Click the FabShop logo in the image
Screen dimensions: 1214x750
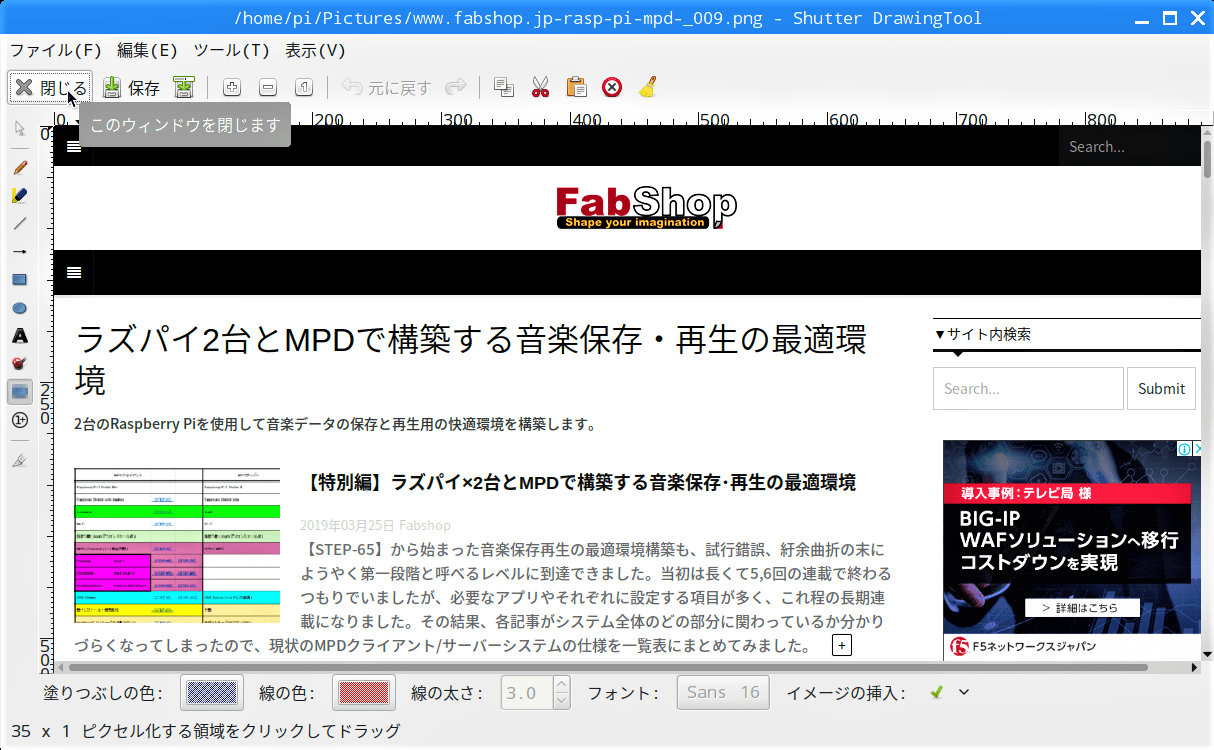647,207
